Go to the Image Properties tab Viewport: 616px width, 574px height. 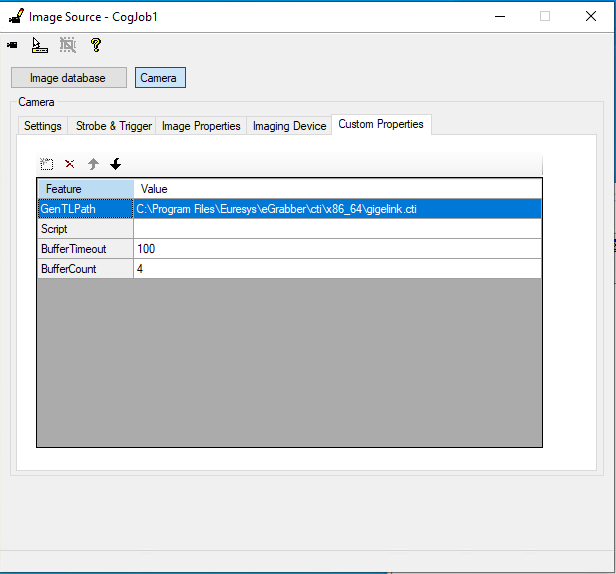pyautogui.click(x=201, y=126)
